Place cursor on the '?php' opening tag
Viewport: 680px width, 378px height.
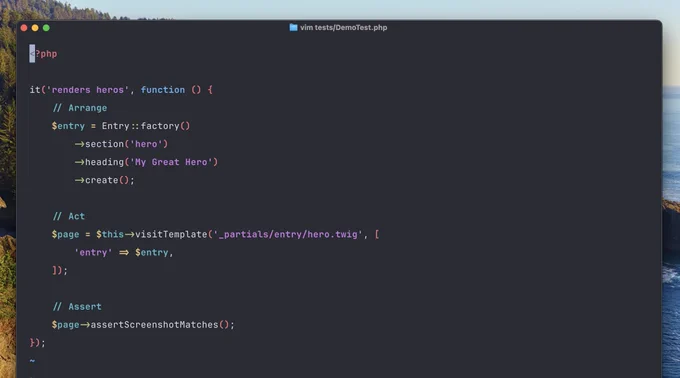(46, 54)
